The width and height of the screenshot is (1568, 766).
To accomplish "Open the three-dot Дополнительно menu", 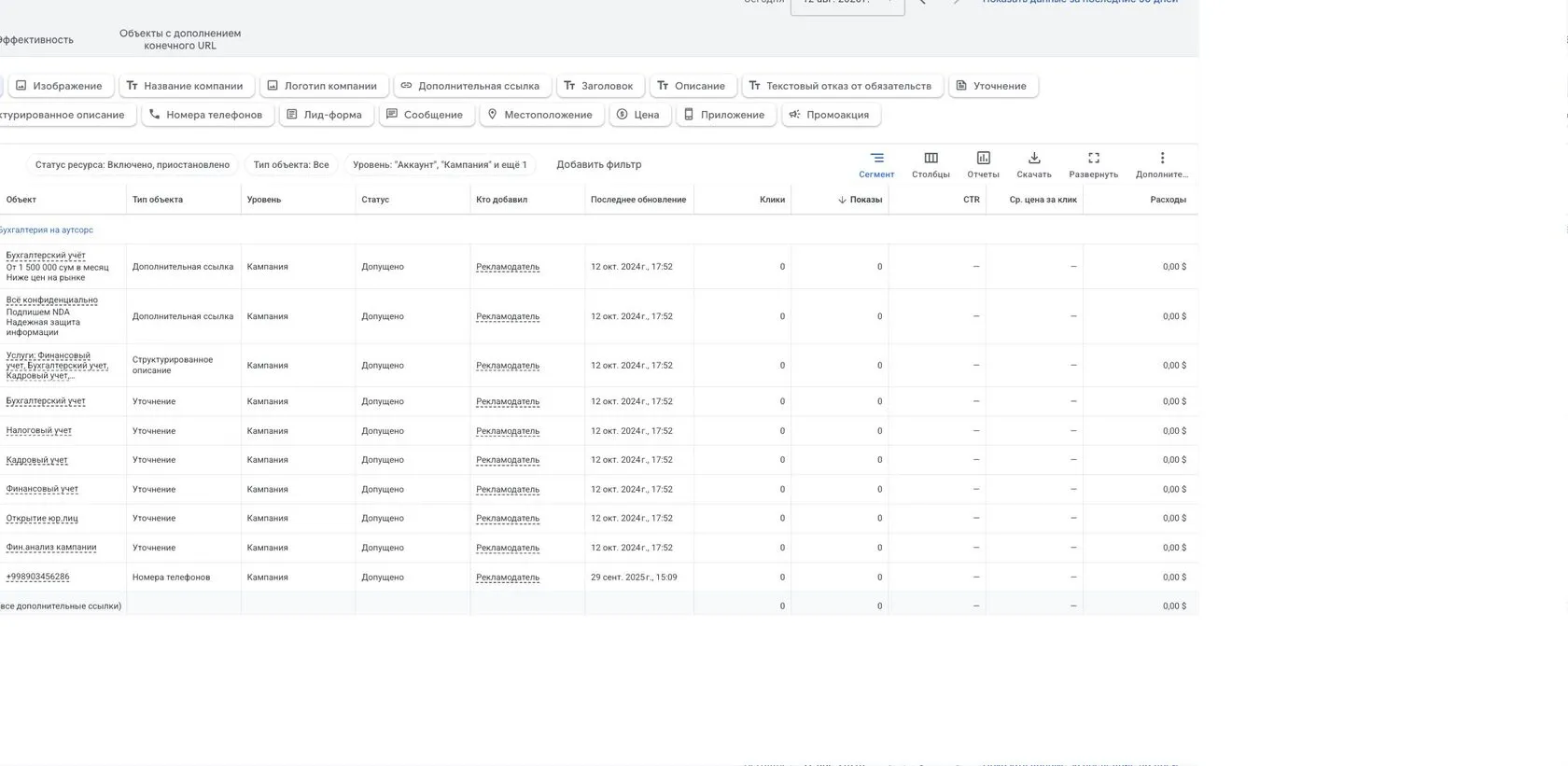I will click(x=1161, y=164).
